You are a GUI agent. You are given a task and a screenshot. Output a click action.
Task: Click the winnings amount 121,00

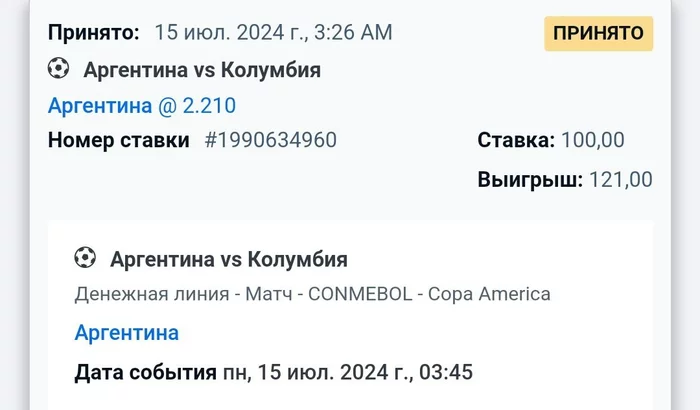pos(620,180)
